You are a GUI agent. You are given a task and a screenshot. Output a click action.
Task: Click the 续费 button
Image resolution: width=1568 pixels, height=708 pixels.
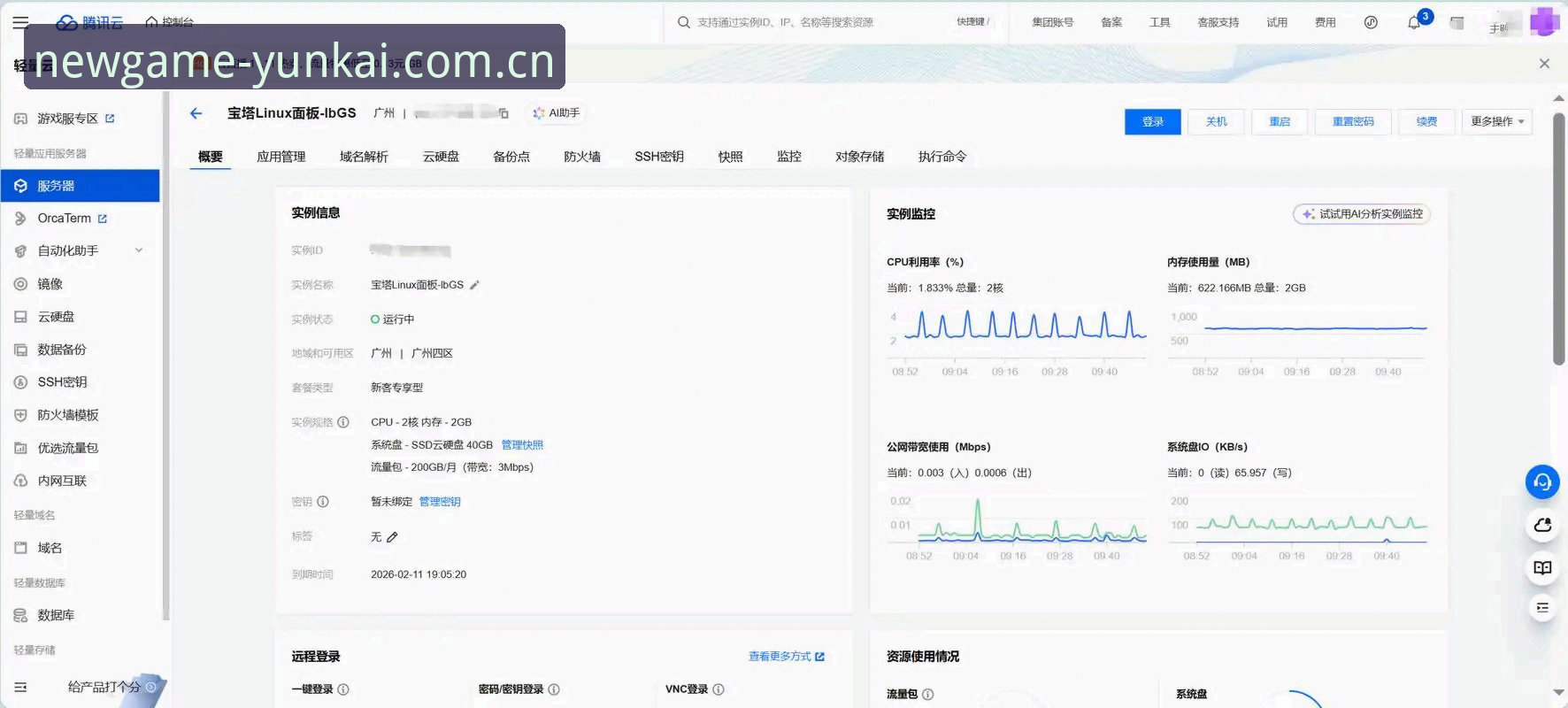(1426, 122)
